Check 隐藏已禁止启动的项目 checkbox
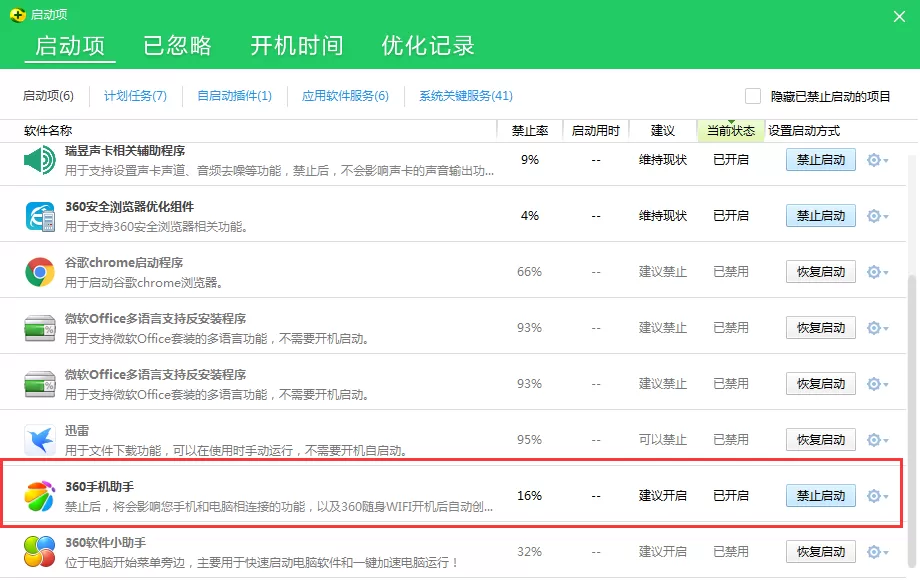920x580 pixels. [753, 96]
